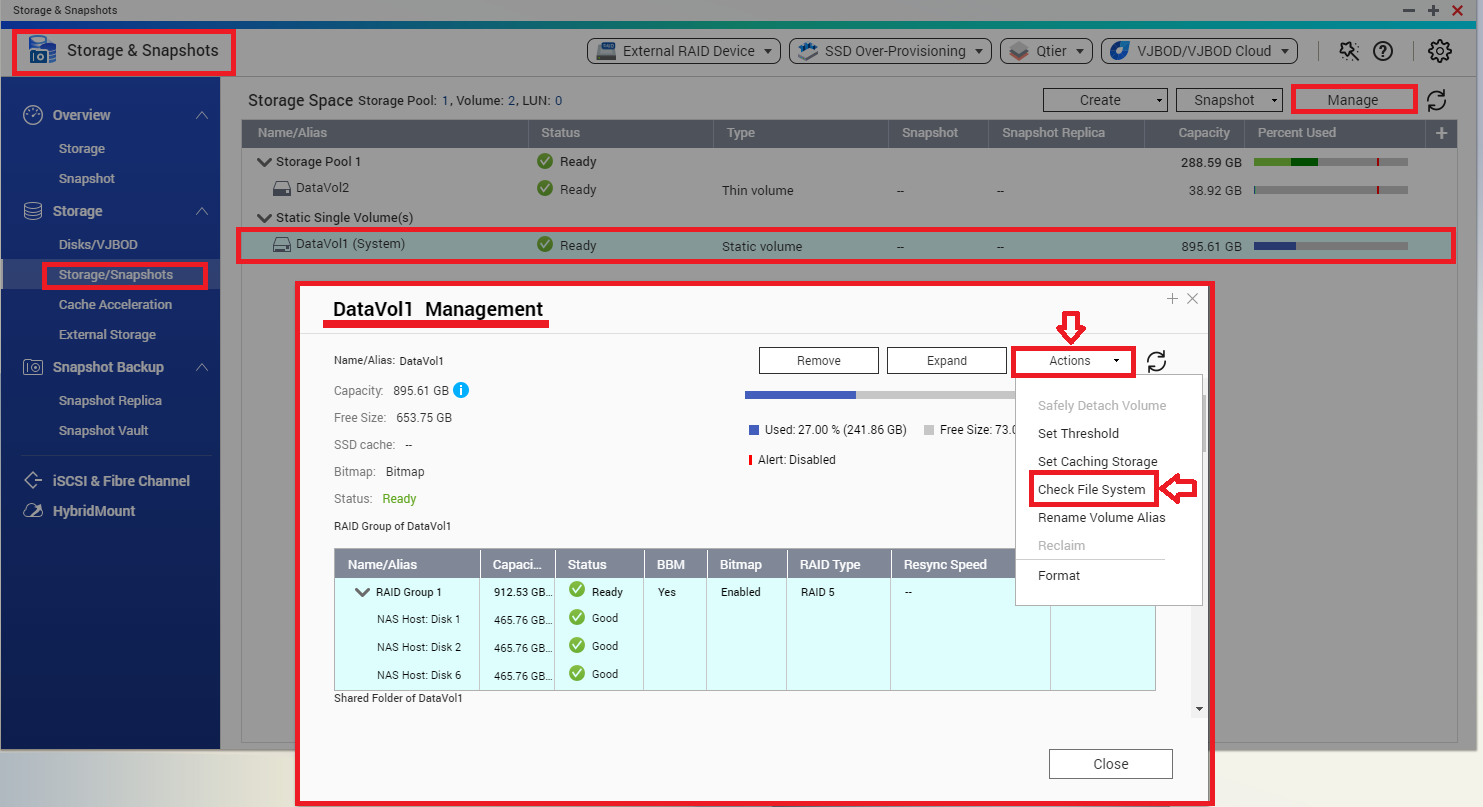Click refresh icon beside Actions in DataVol1 dialog

(x=1156, y=361)
